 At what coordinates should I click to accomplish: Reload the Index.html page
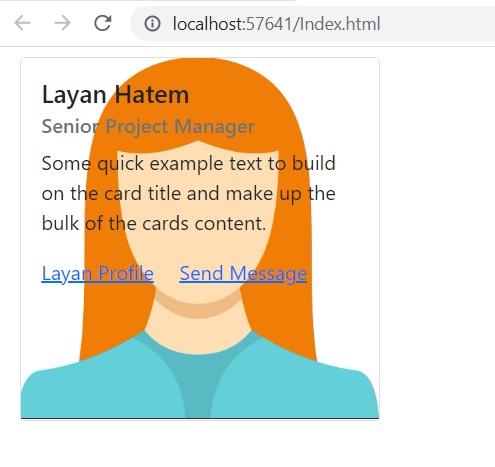click(x=102, y=23)
